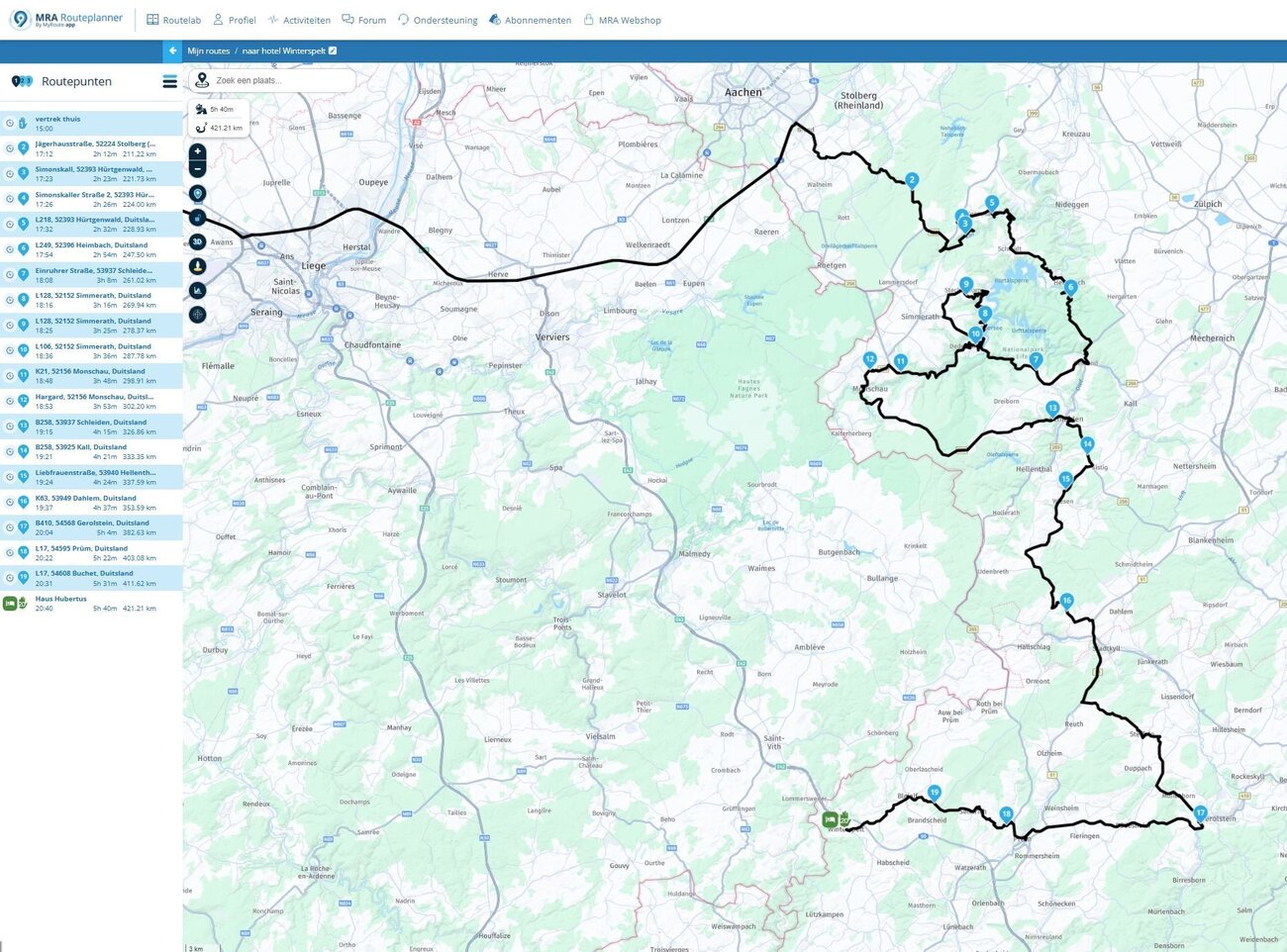Open the MRA Webshop link
This screenshot has height=952, width=1287.
click(622, 20)
